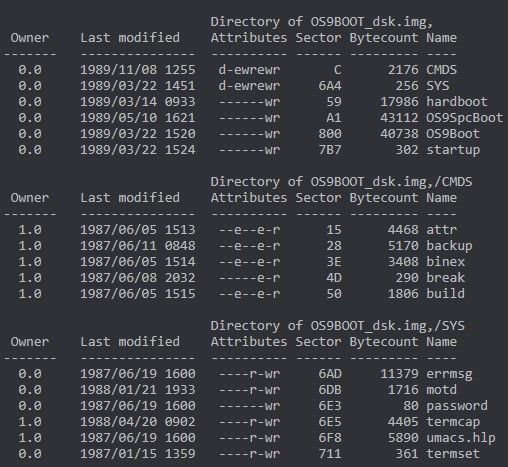Click the build command entry
Image resolution: width=508 pixels, height=467 pixels.
pyautogui.click(x=445, y=294)
